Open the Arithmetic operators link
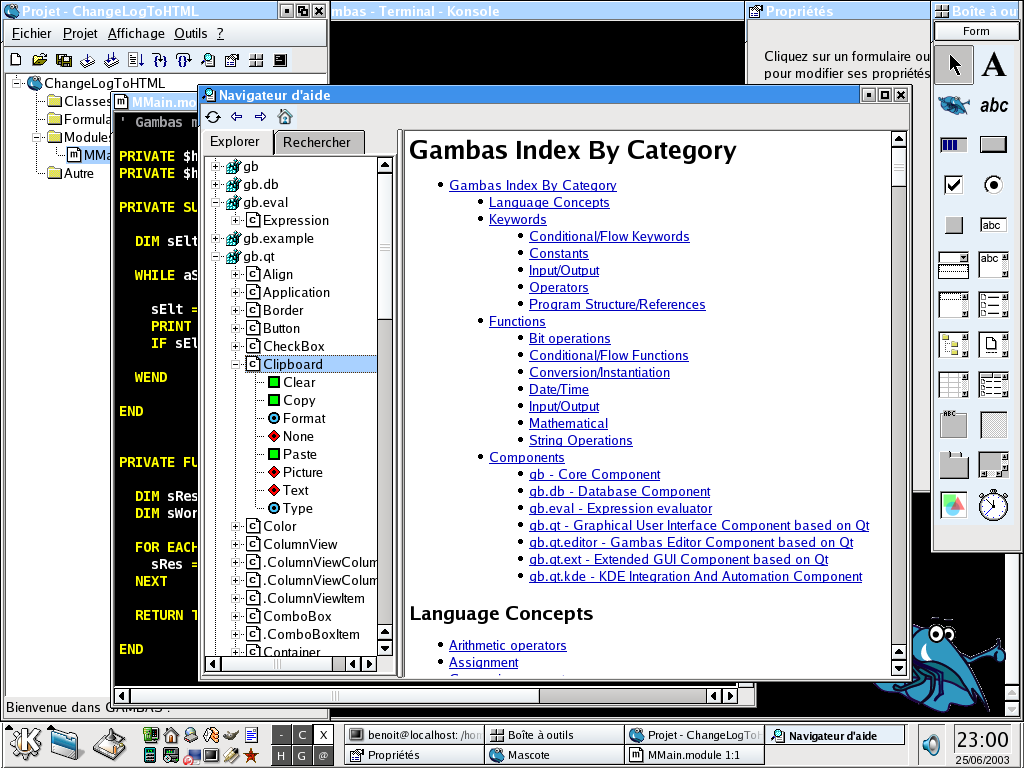The width and height of the screenshot is (1024, 768). [x=507, y=645]
